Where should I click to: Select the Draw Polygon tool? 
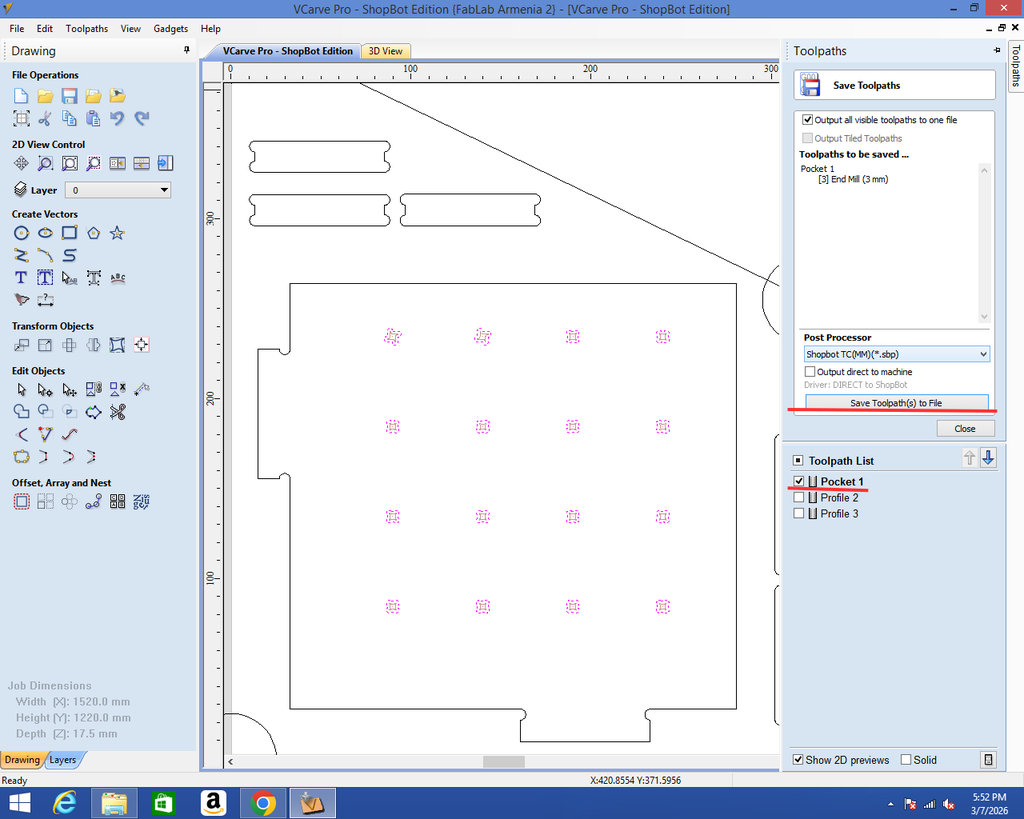click(x=93, y=233)
